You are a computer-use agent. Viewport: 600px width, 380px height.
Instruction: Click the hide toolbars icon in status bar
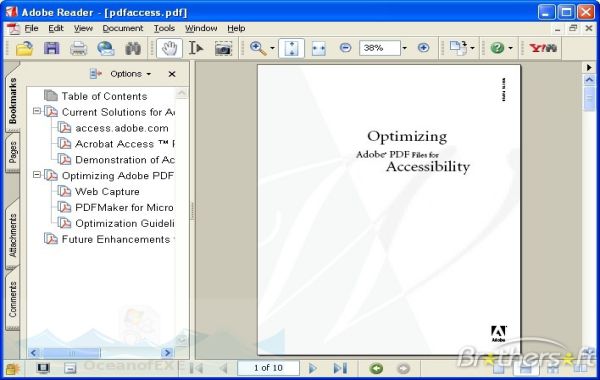click(x=70, y=369)
